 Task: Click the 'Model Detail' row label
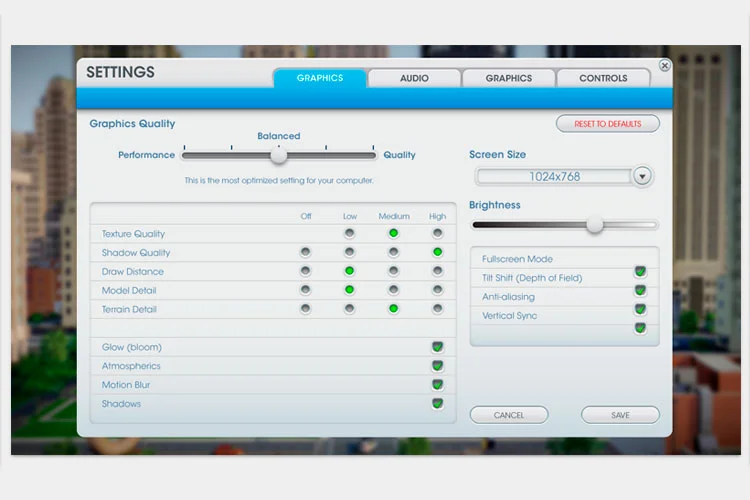129,290
